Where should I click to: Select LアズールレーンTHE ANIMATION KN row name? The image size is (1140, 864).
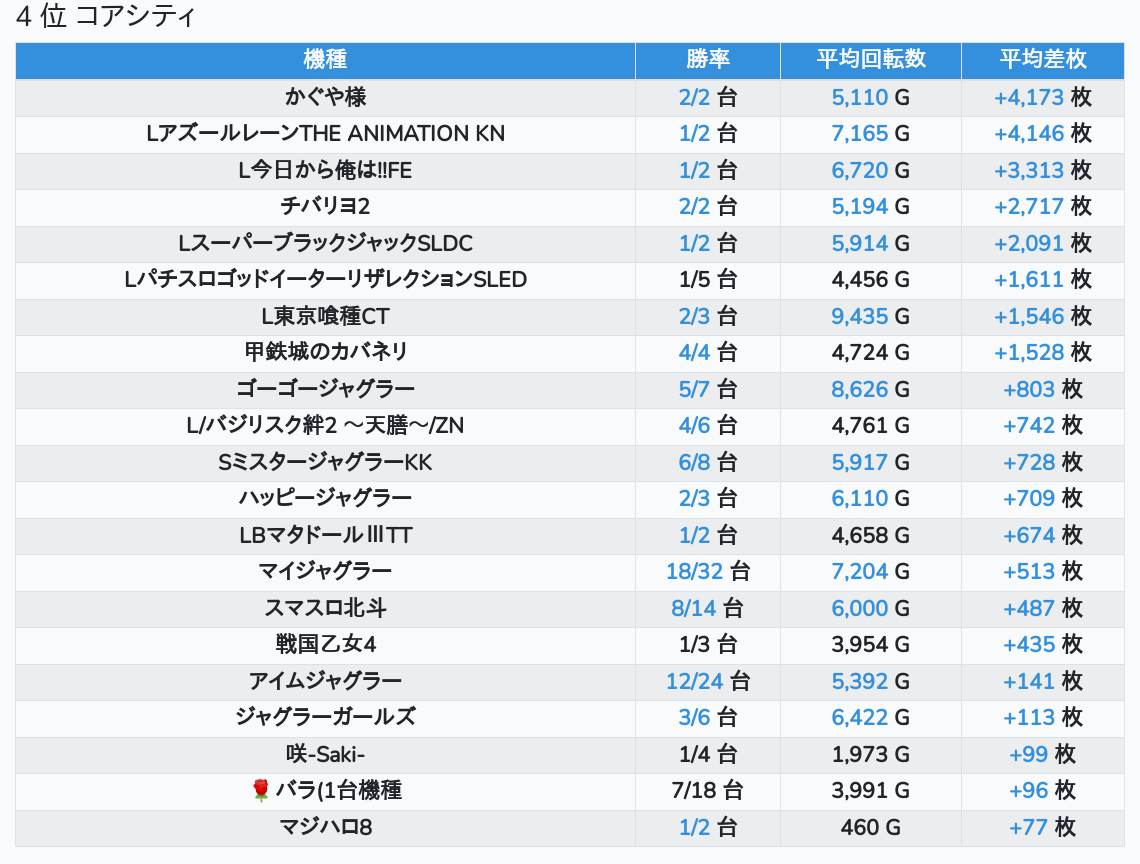[325, 134]
